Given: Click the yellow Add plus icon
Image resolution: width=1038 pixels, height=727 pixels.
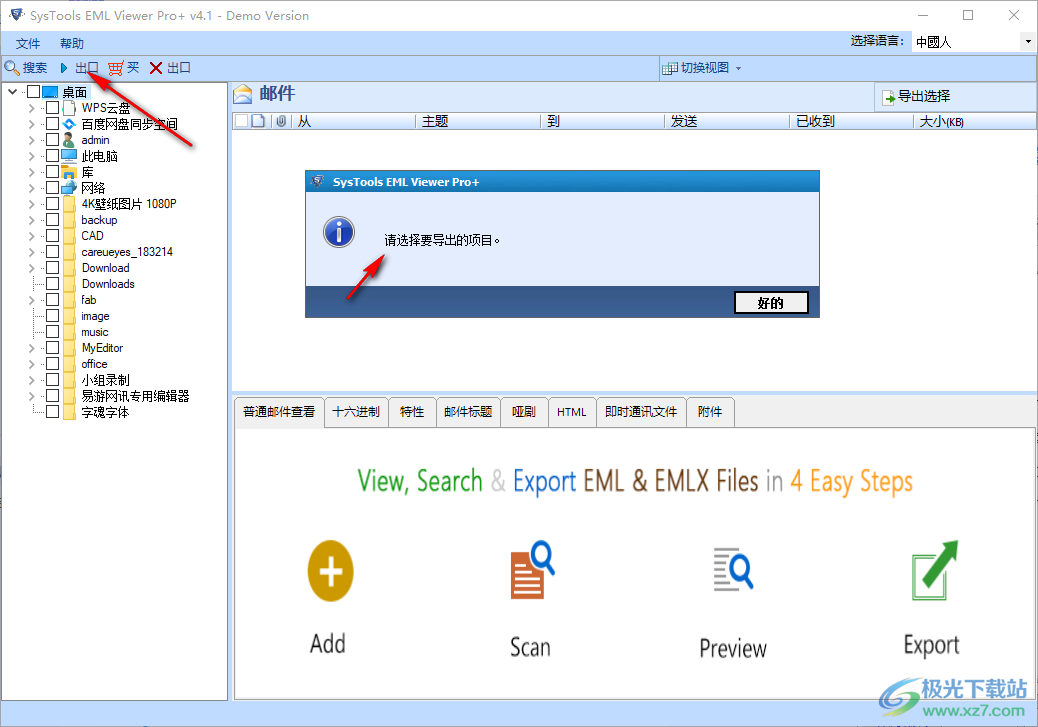Looking at the screenshot, I should pos(330,571).
